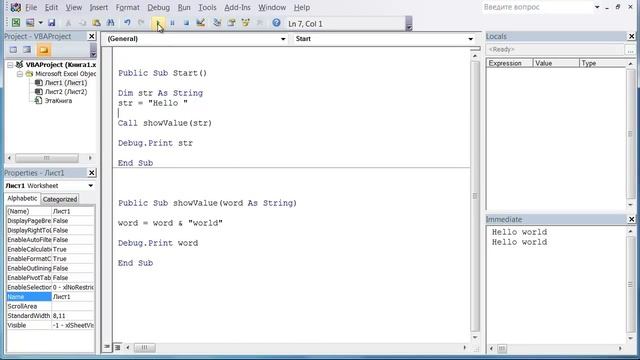Screen dimensions: 640x360
Task: Open the Object Browser icon
Action: coord(245,23)
